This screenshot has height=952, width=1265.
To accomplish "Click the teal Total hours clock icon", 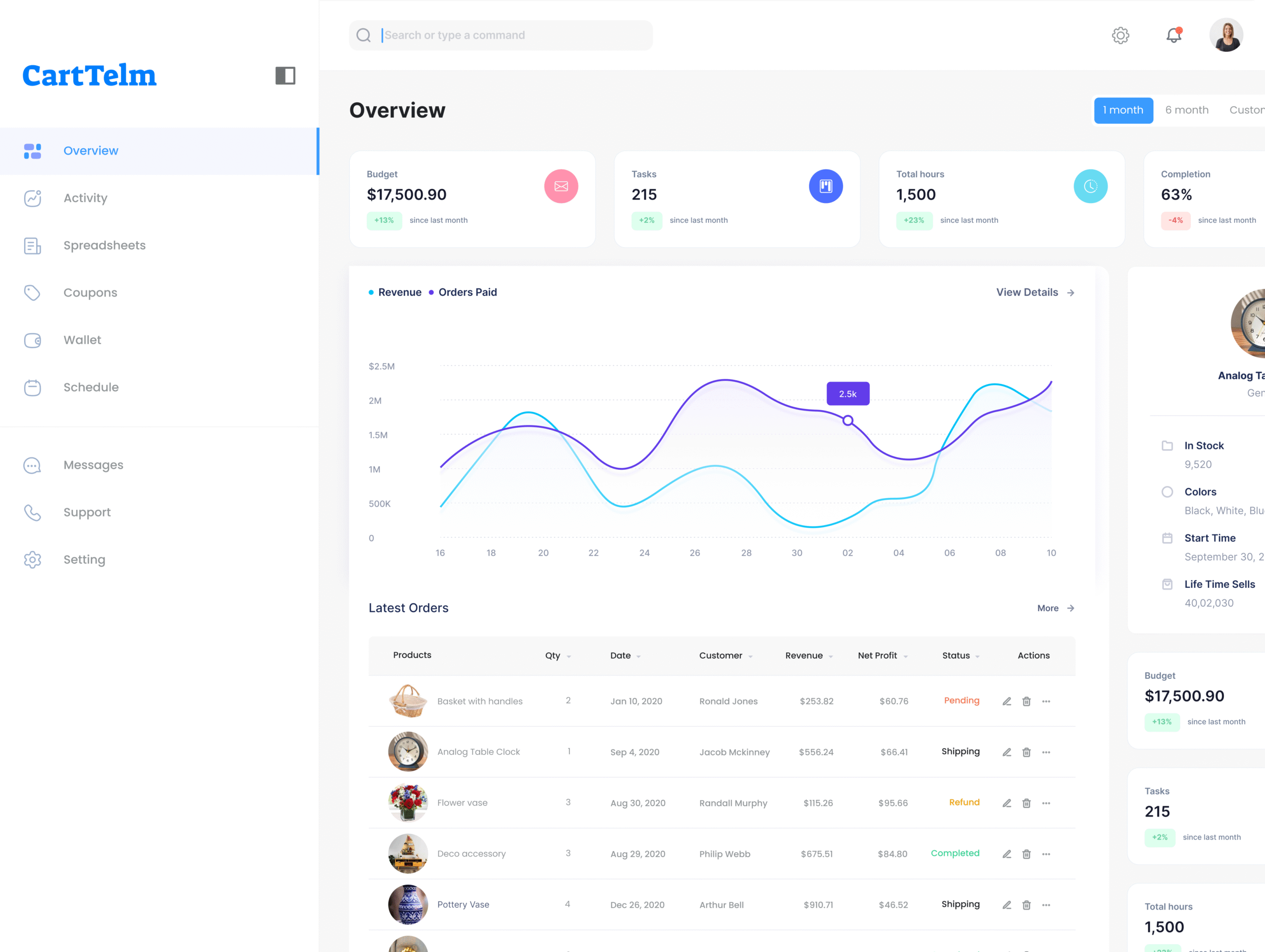I will tap(1090, 186).
